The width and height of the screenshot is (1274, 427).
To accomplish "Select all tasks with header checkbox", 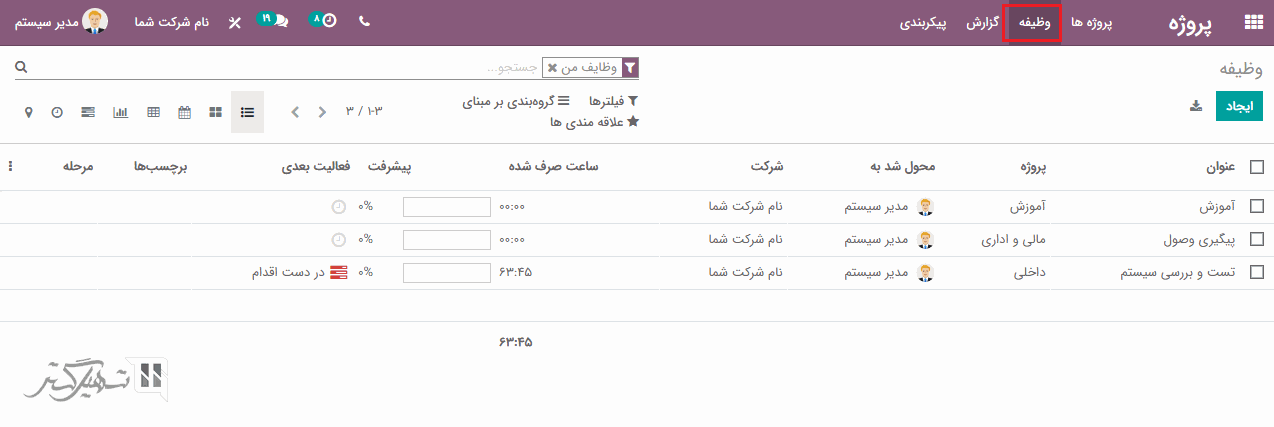I will pyautogui.click(x=1256, y=167).
